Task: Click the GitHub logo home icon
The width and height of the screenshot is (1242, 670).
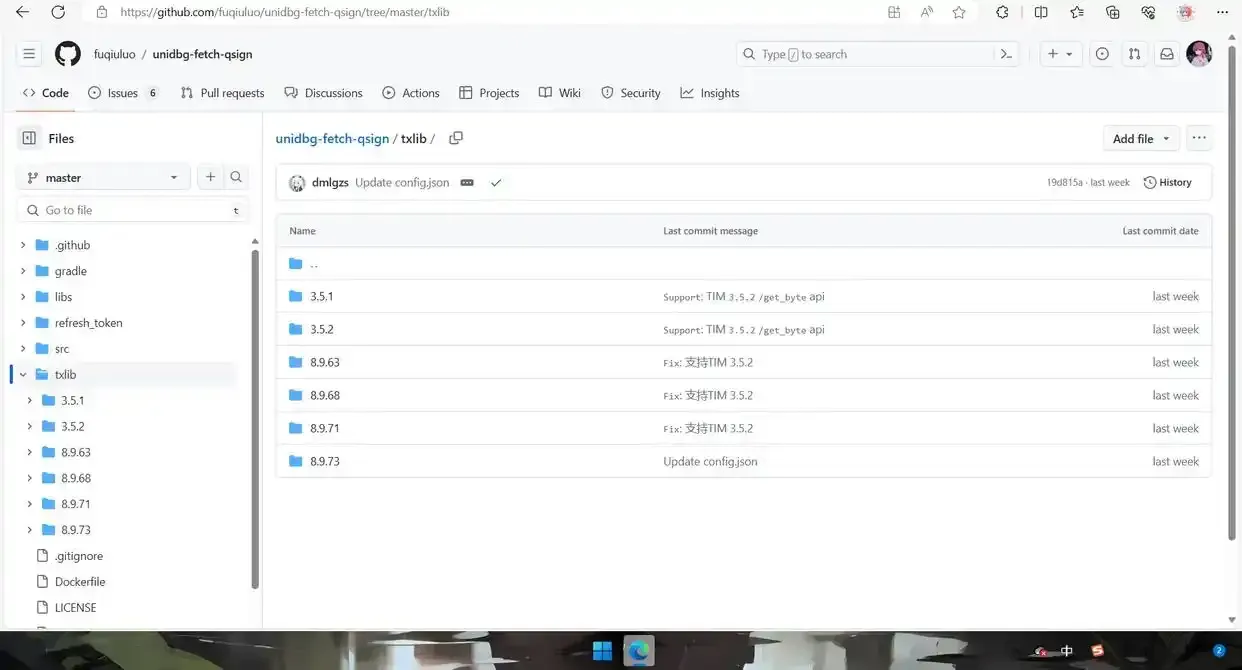Action: [x=67, y=54]
